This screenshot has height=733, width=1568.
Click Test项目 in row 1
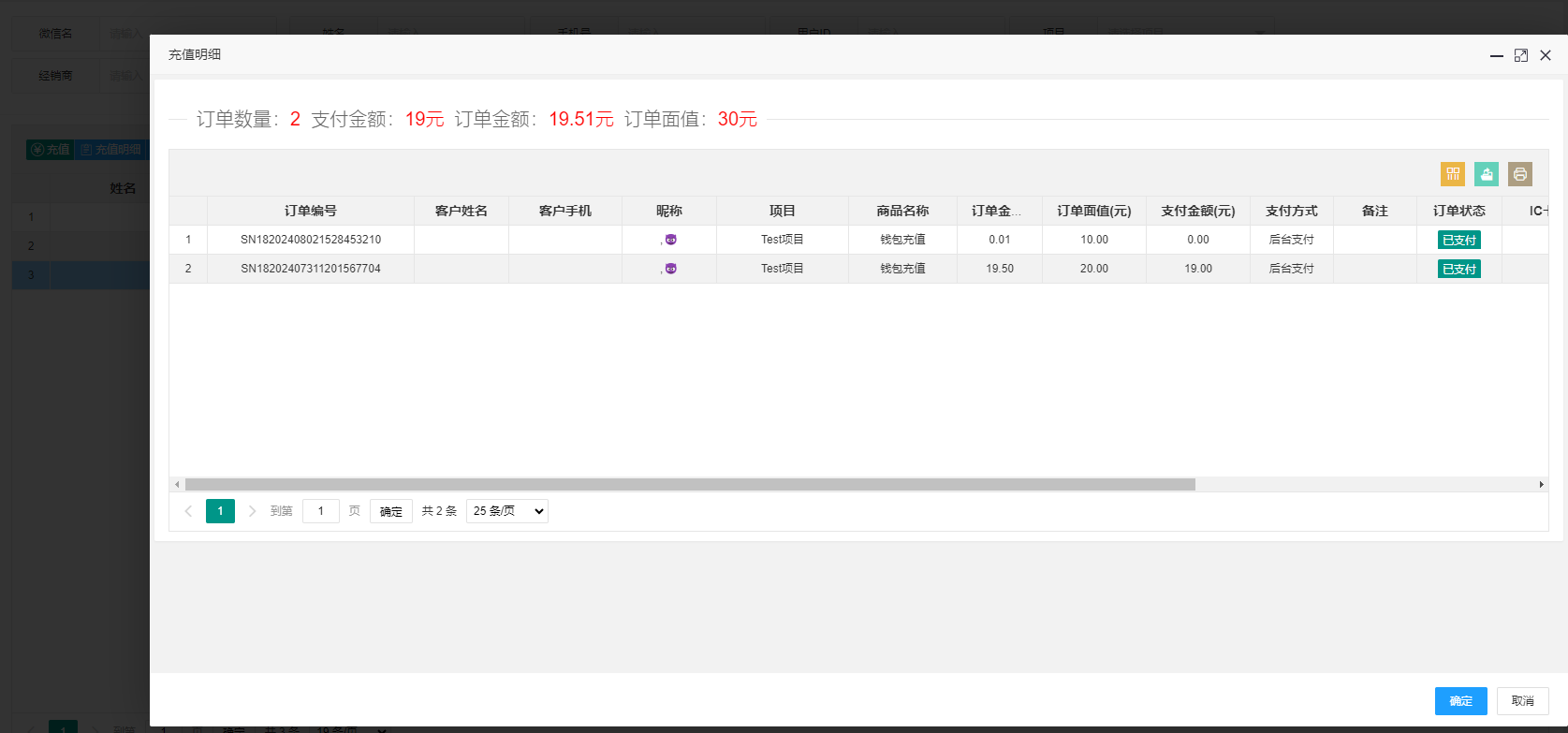coord(783,240)
